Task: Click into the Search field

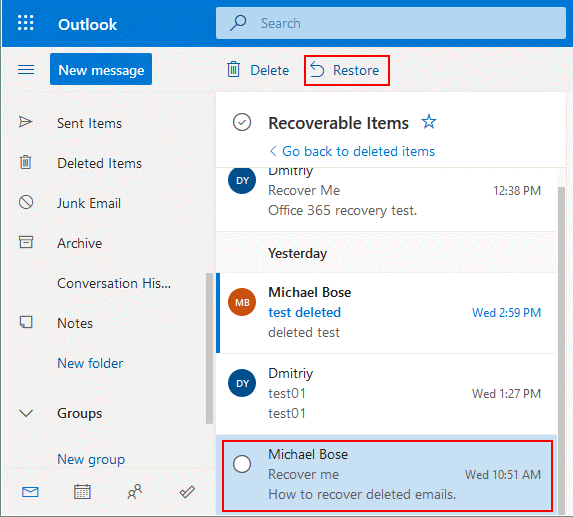Action: (x=391, y=23)
